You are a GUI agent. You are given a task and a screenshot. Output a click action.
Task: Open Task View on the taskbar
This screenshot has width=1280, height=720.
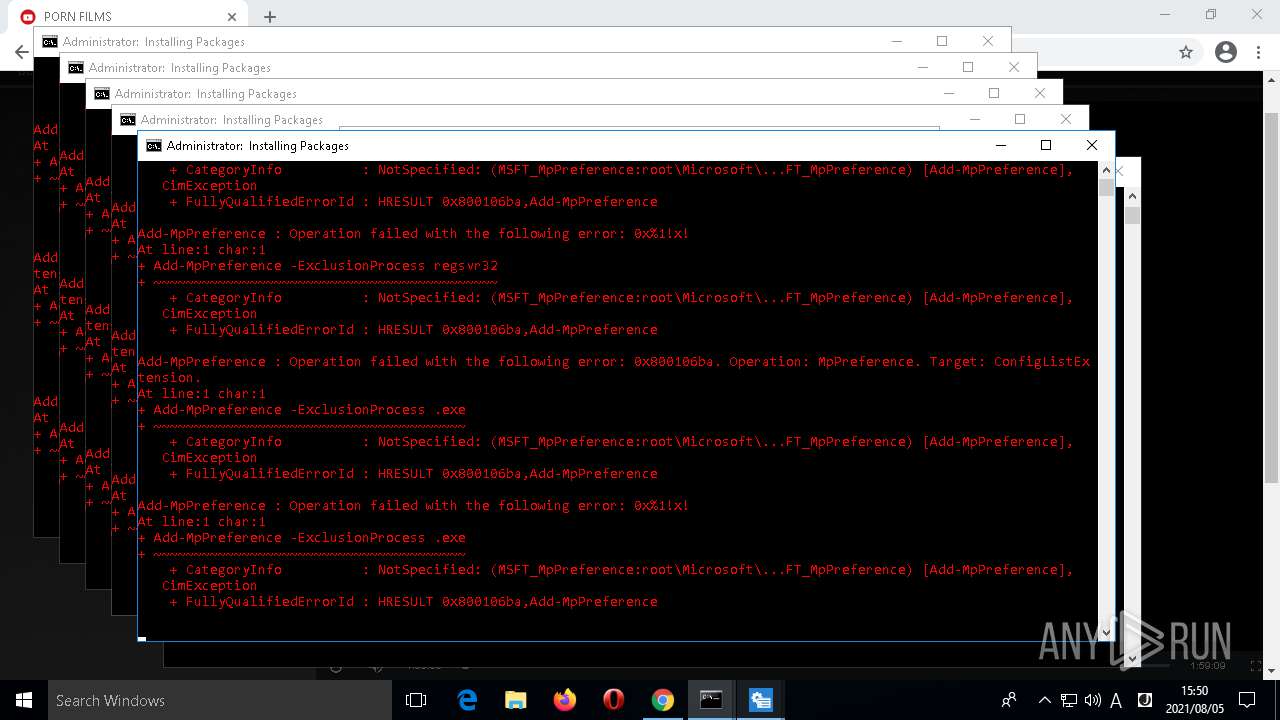(416, 700)
